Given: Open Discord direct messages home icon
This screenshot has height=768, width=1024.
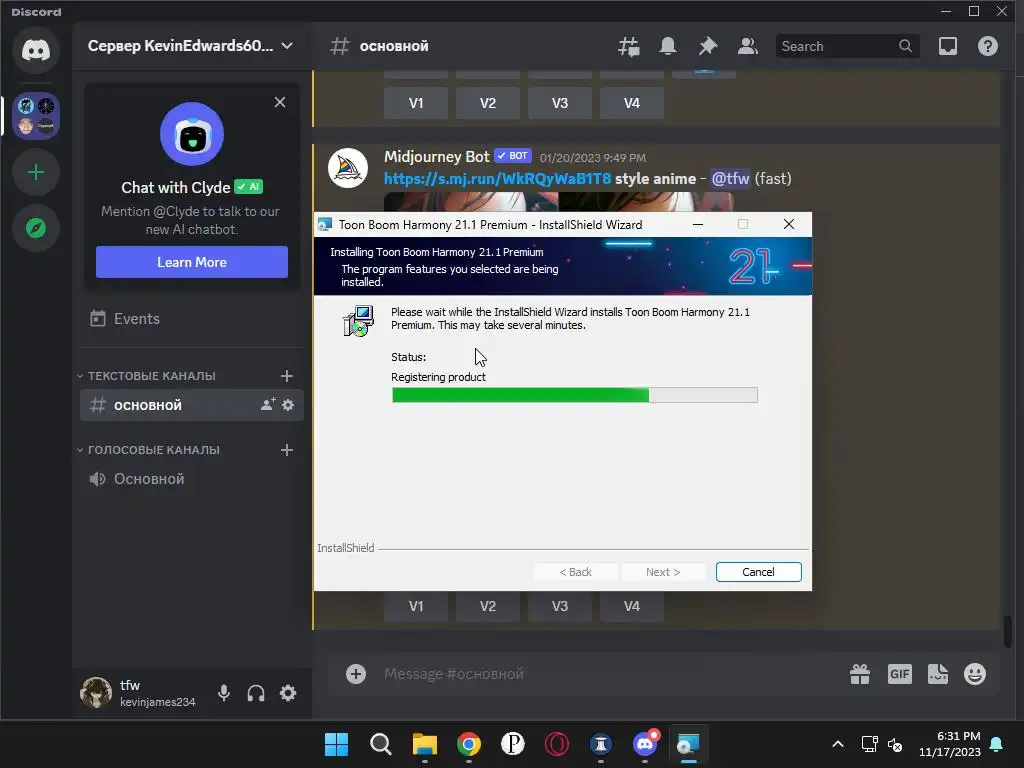Looking at the screenshot, I should pyautogui.click(x=36, y=50).
